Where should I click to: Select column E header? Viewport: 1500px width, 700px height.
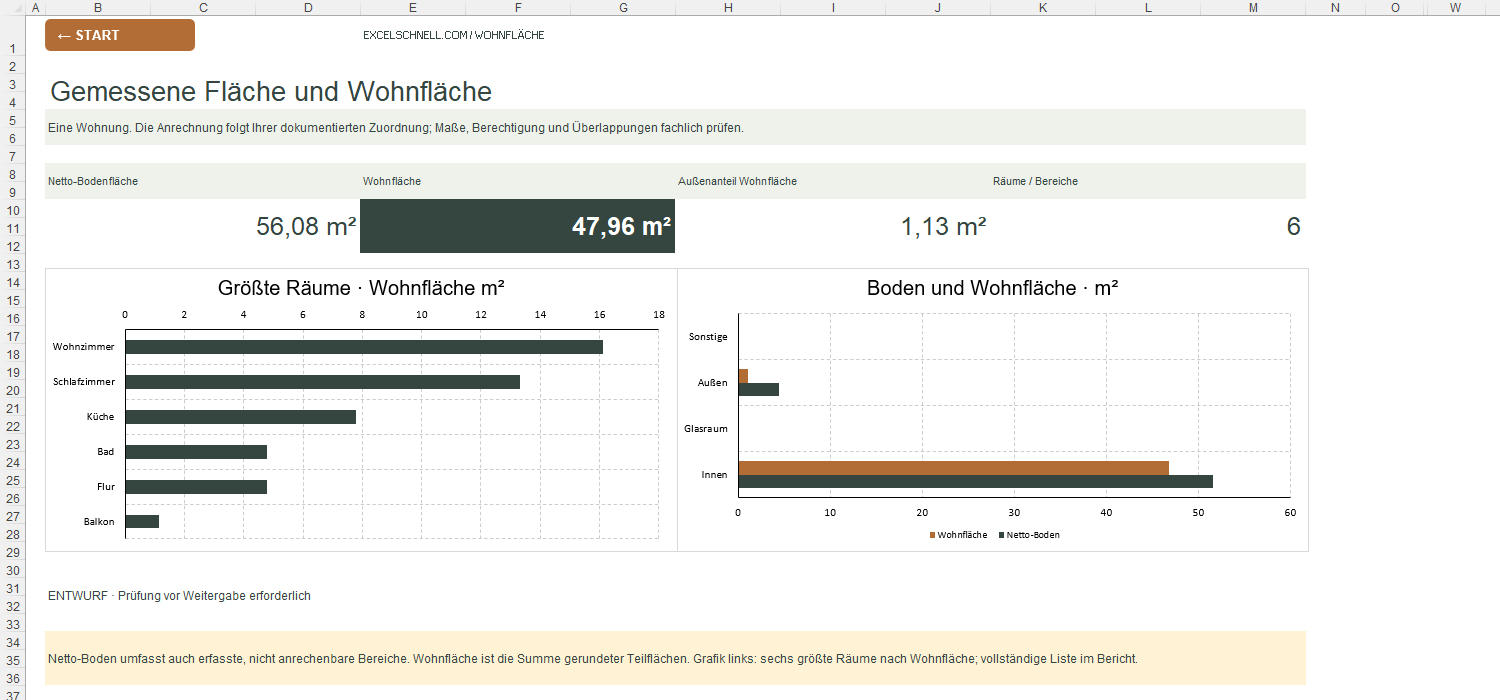click(413, 7)
